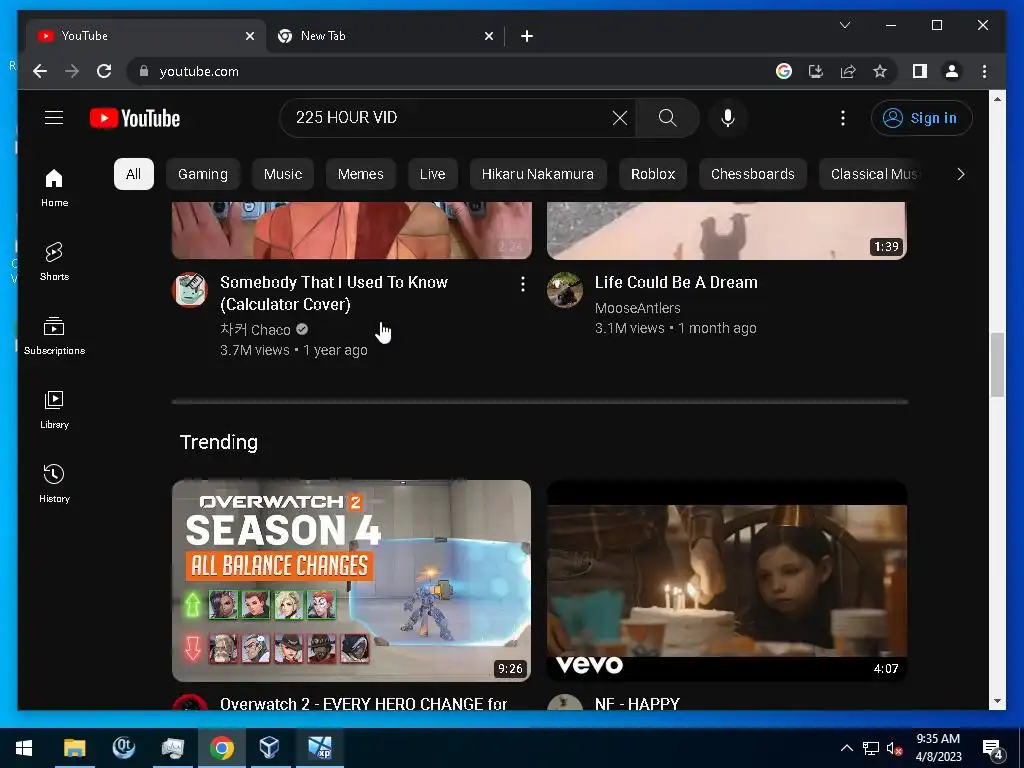The image size is (1024, 768).
Task: Click scrollbar down arrow
Action: (x=997, y=701)
